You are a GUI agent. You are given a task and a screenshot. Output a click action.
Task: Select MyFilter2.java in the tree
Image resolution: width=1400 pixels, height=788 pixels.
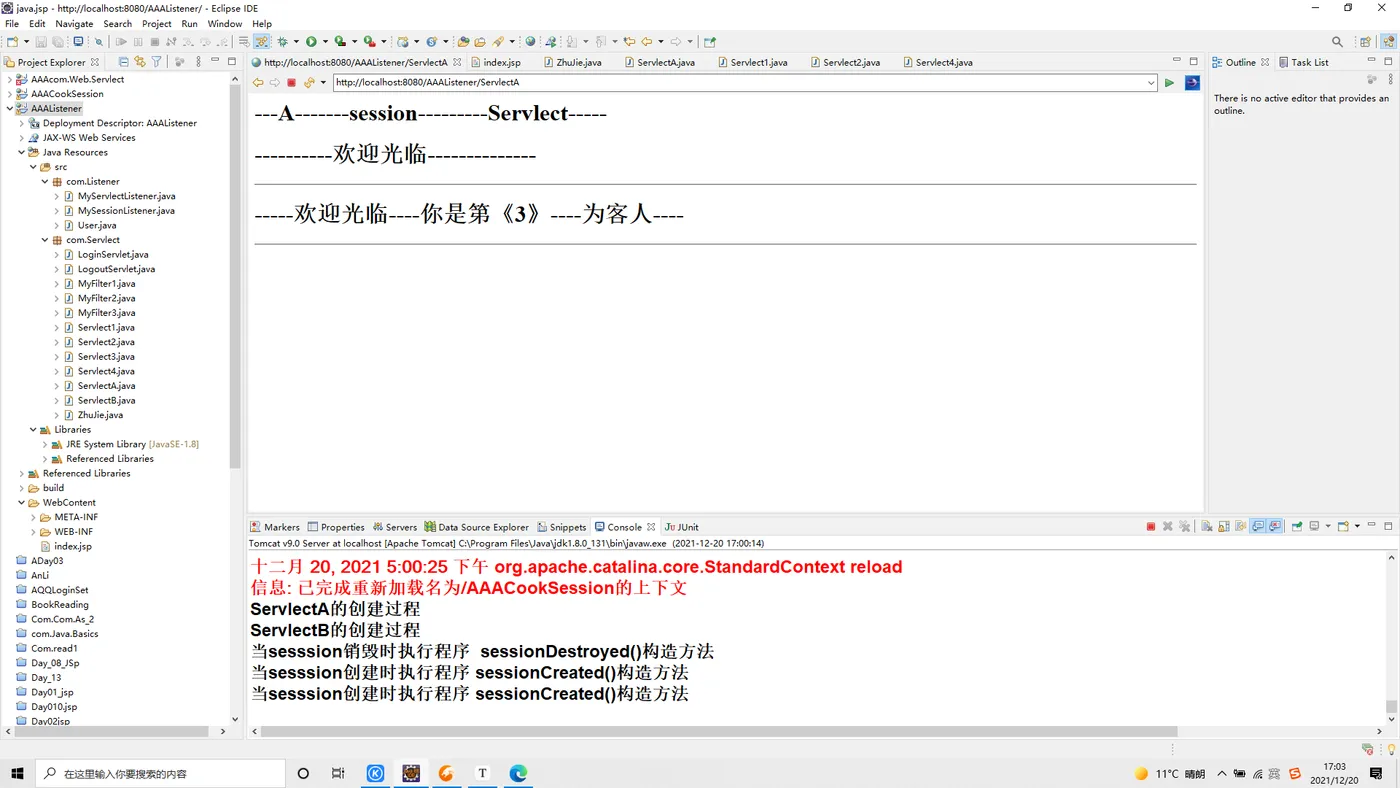[106, 298]
